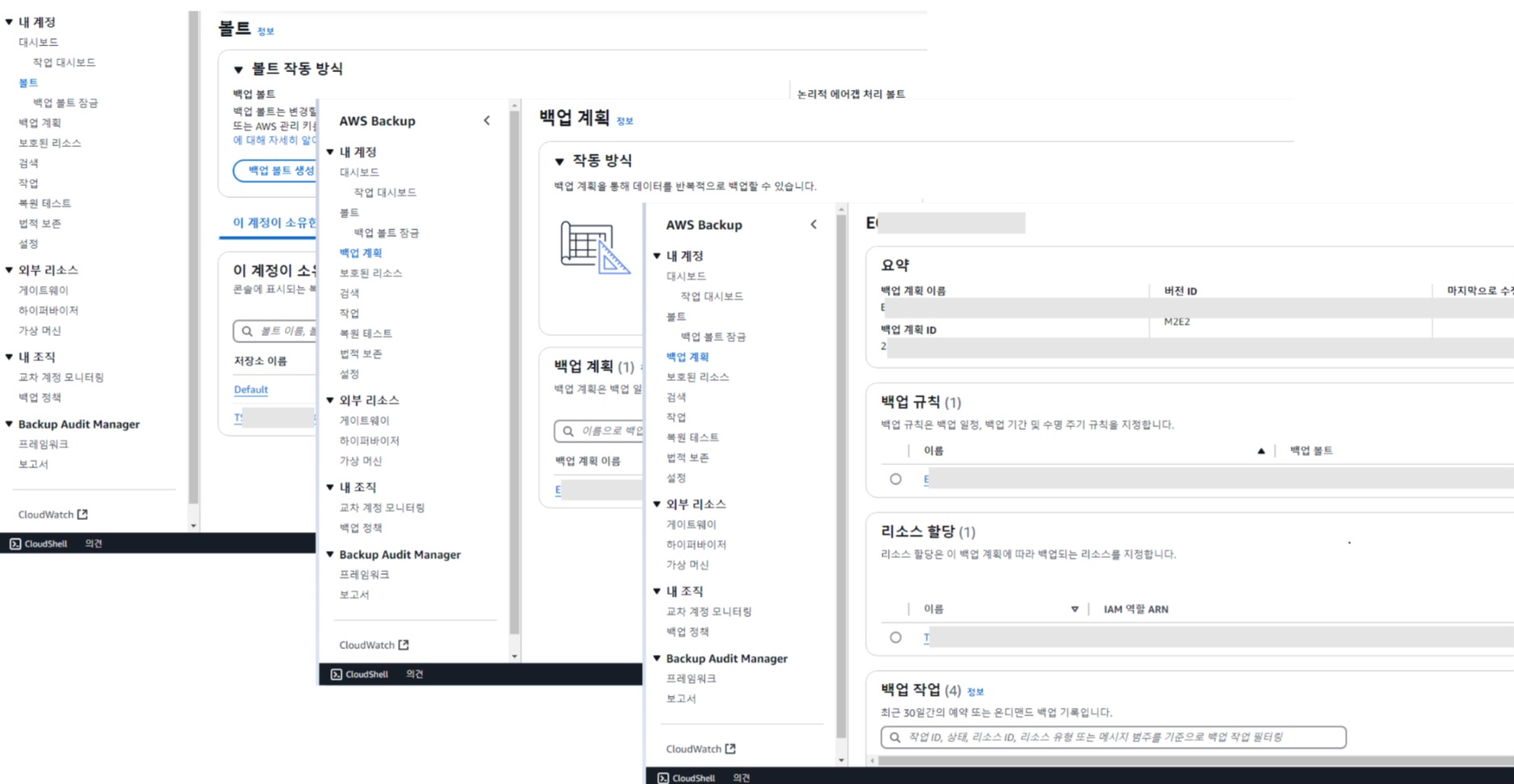Select the radio button in backup rules table
Viewport: 1514px width, 784px height.
point(895,479)
